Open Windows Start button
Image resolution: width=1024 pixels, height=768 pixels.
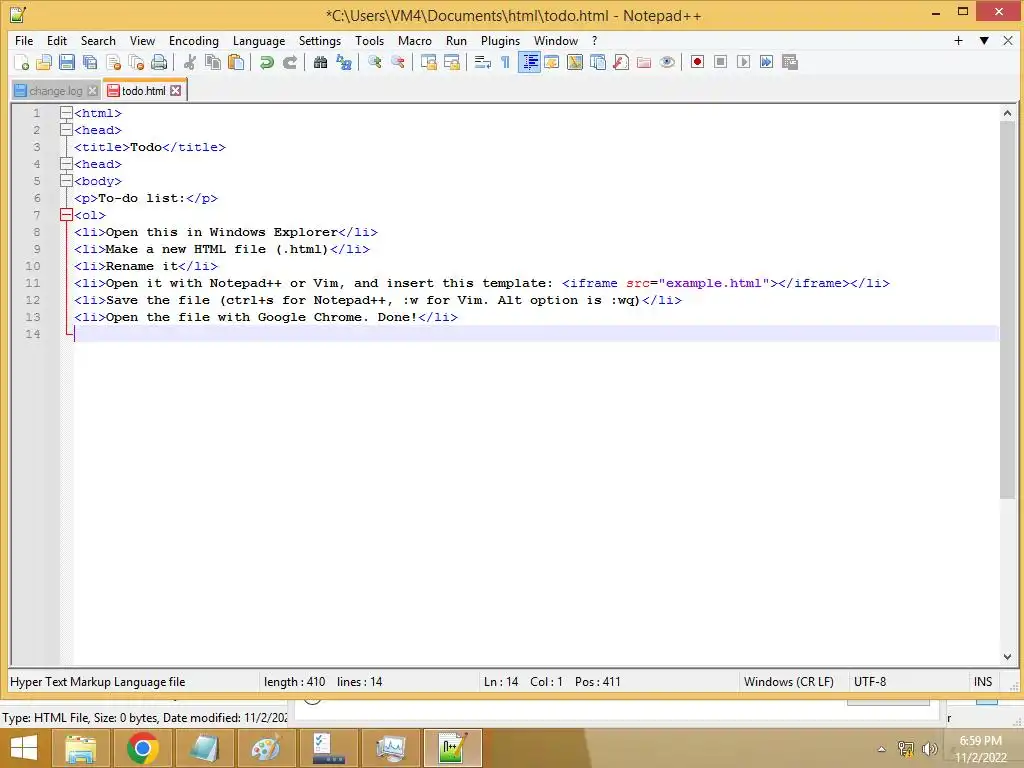[24, 748]
